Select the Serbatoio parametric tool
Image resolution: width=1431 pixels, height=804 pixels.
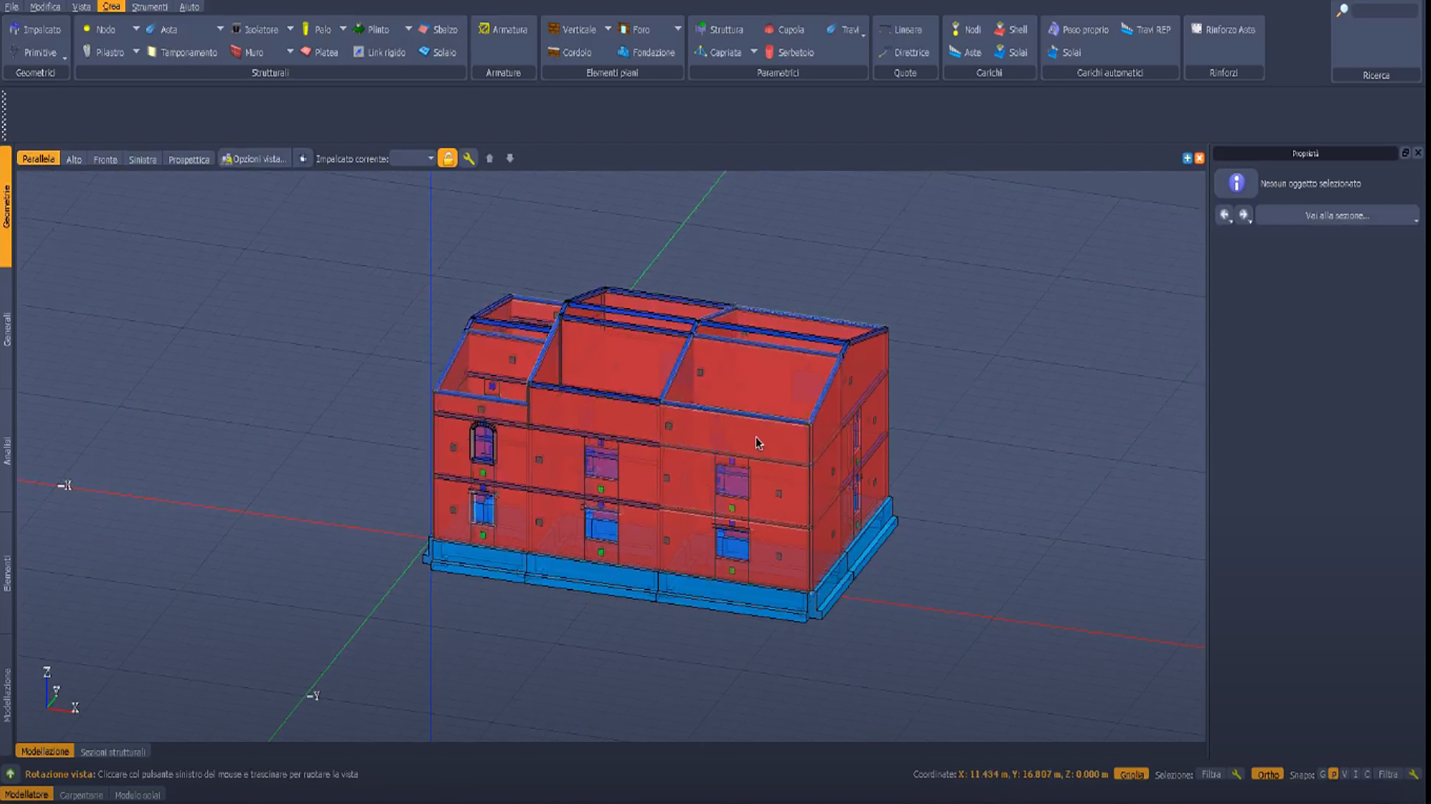click(789, 52)
